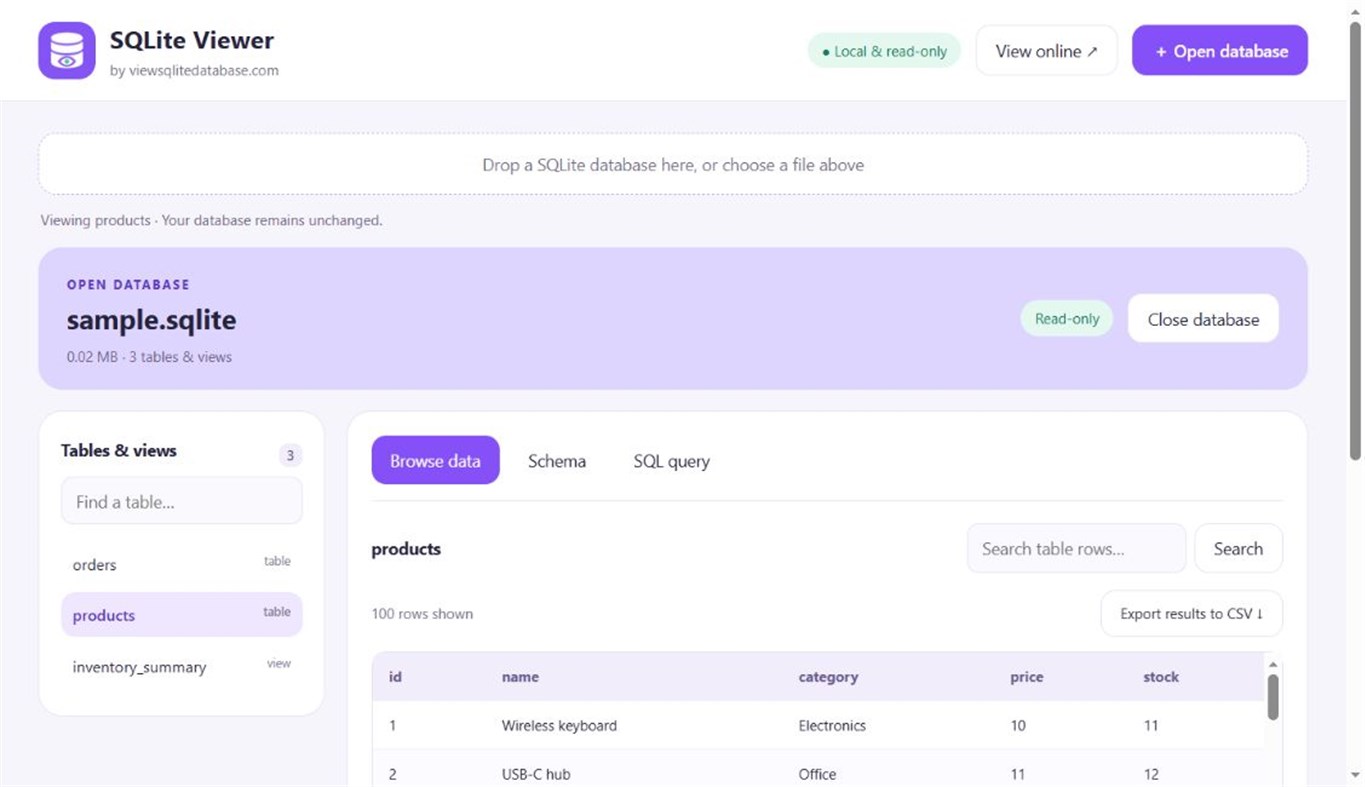Select the USB-C hub cell

536,774
